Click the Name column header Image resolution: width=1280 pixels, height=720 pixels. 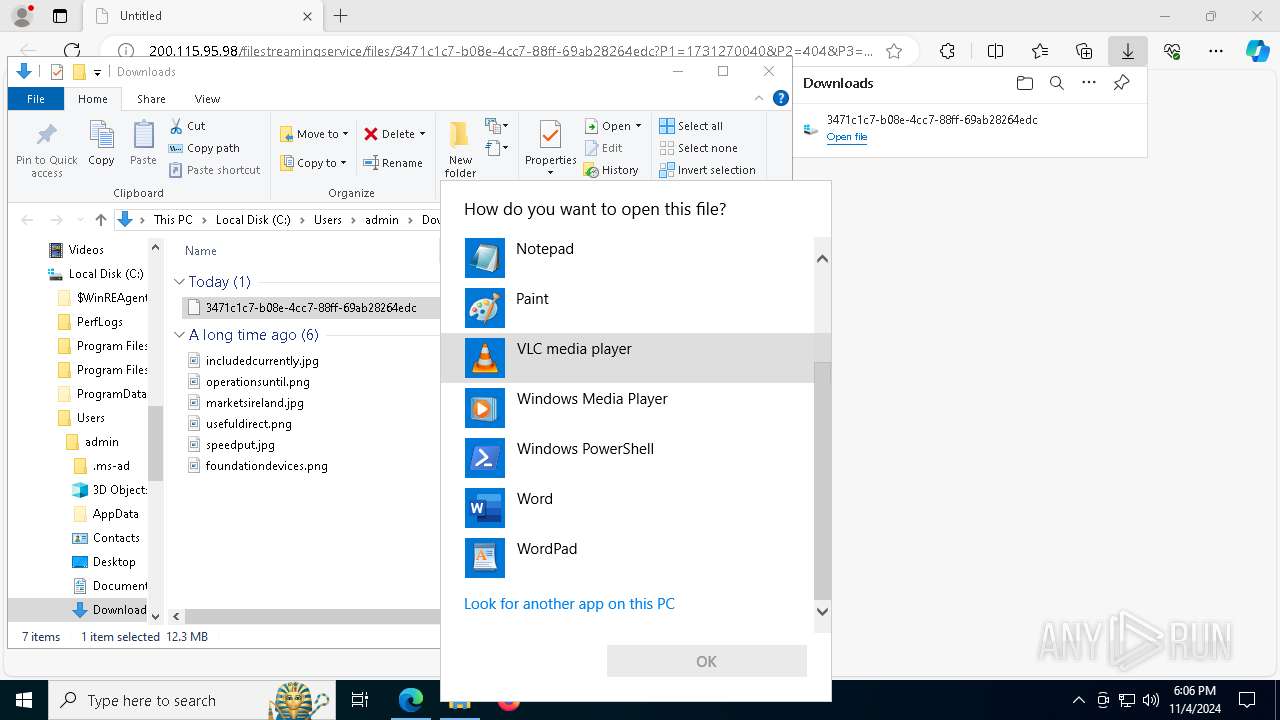(x=201, y=251)
